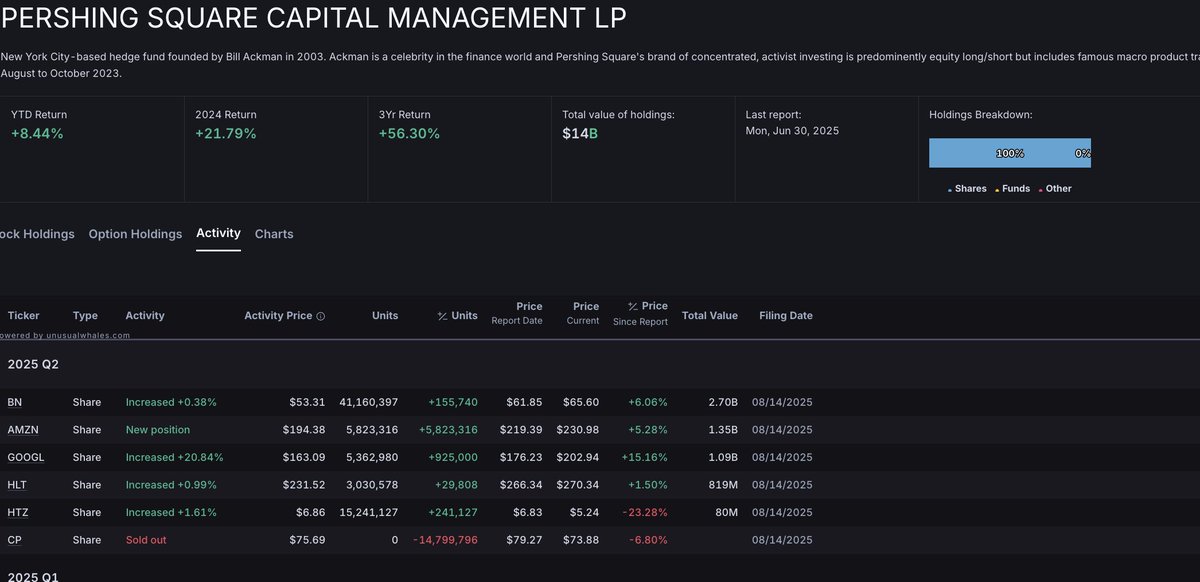Click HLT's units value 3,030,578
Viewport: 1200px width, 582px height.
tap(370, 485)
